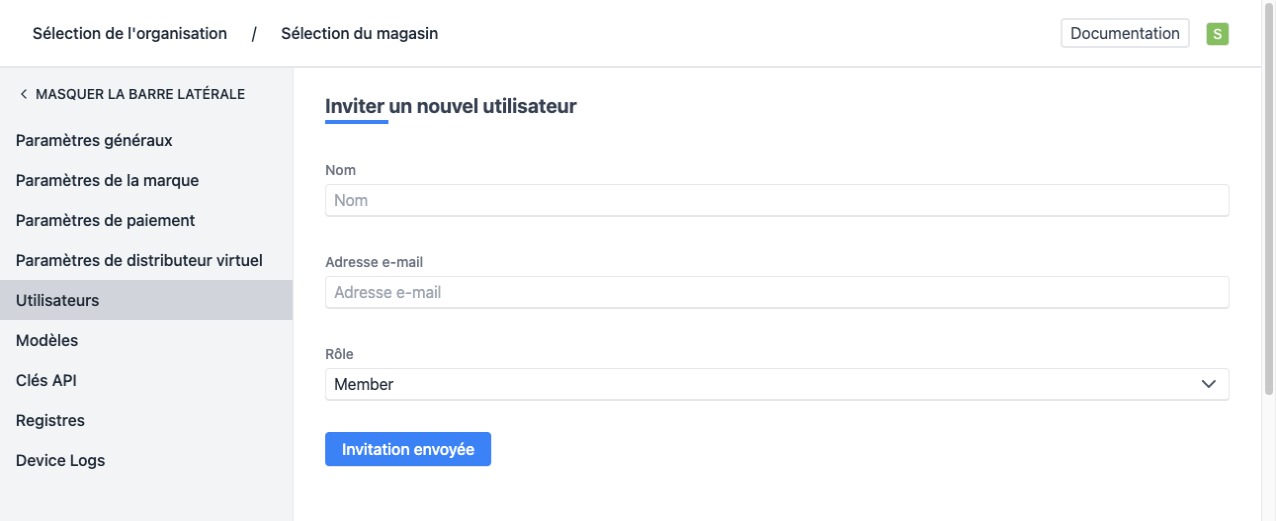Open the Utilisateurs section

[x=58, y=300]
